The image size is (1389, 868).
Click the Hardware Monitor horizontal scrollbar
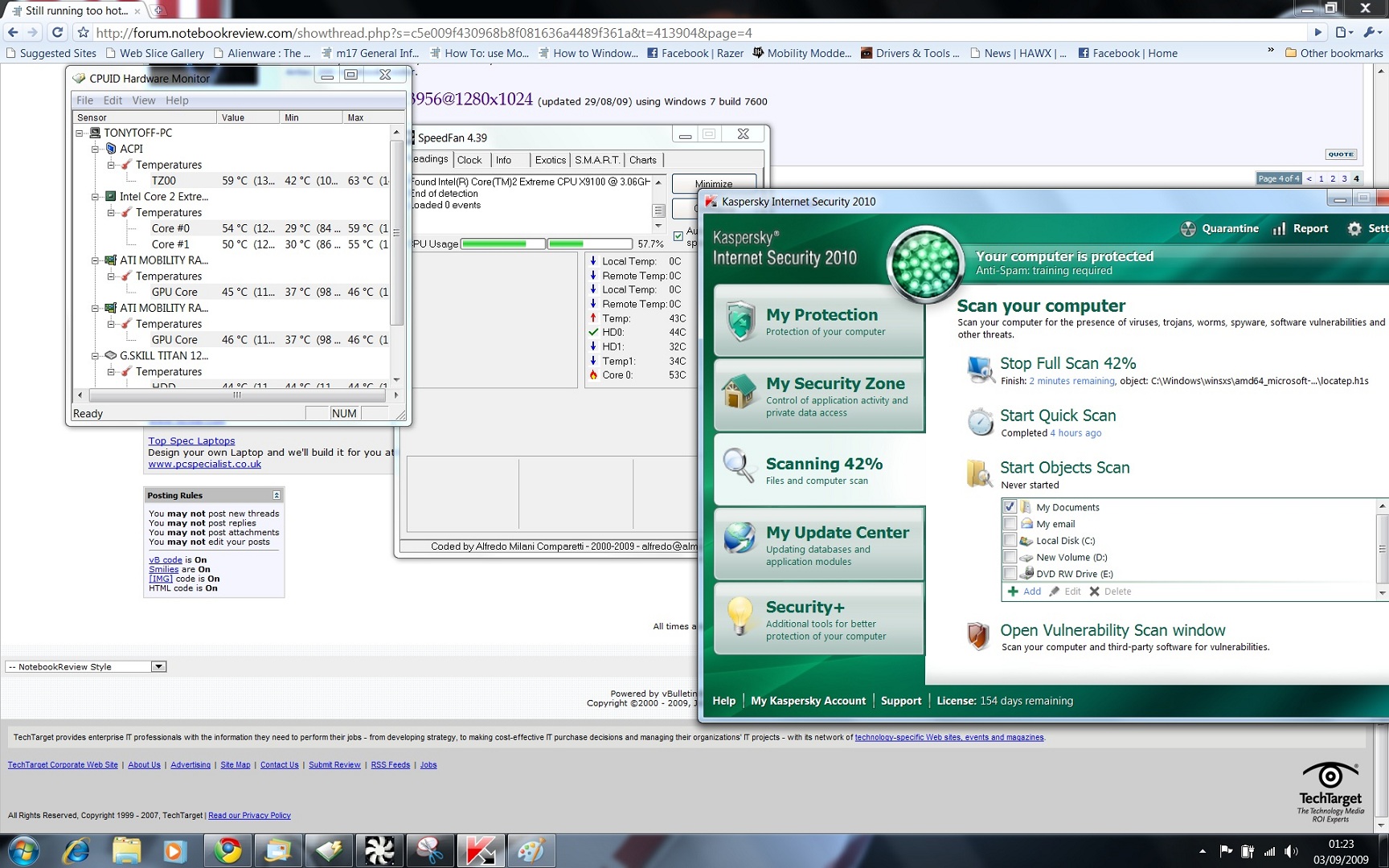237,395
